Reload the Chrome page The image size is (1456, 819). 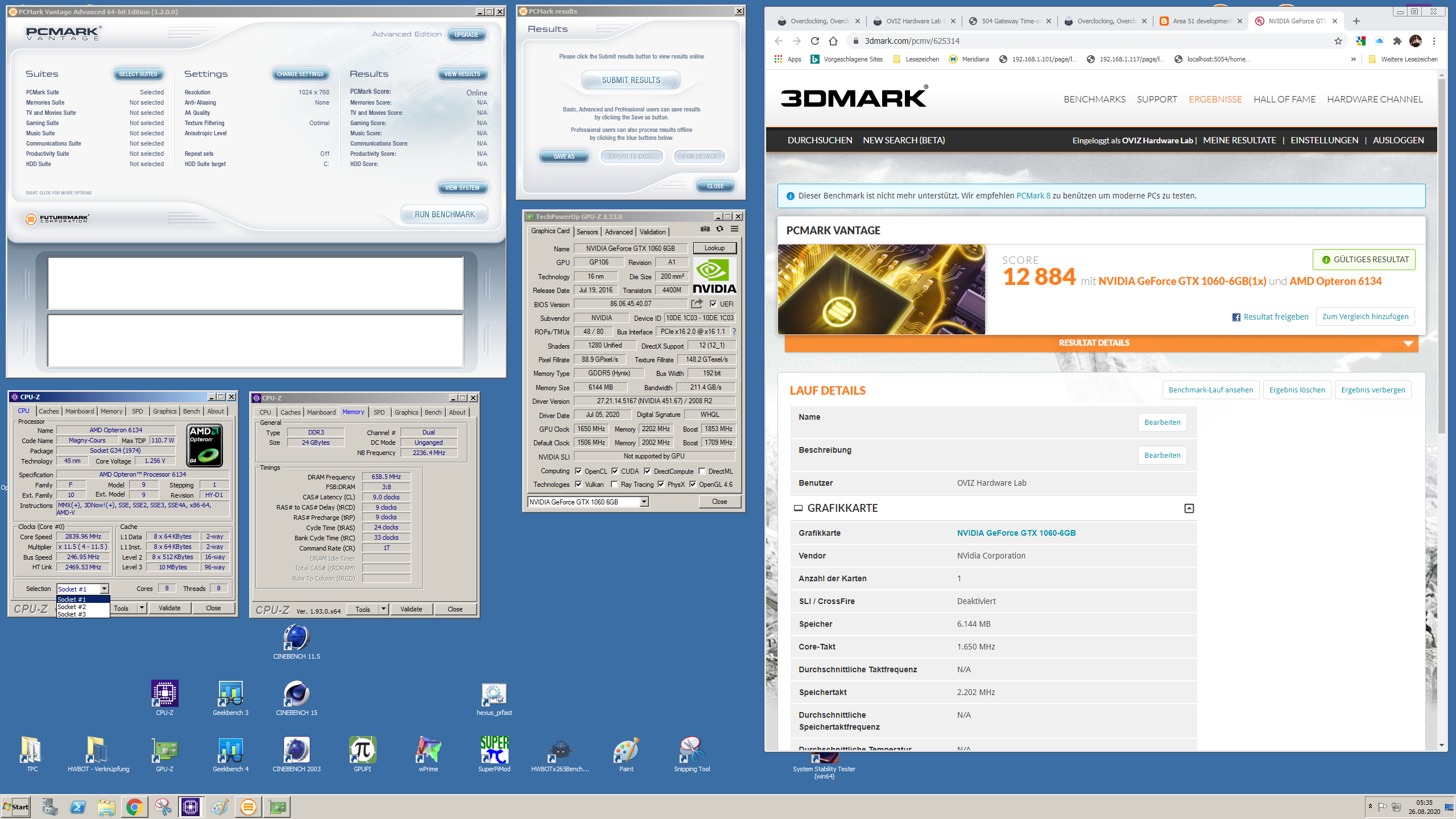click(x=814, y=41)
